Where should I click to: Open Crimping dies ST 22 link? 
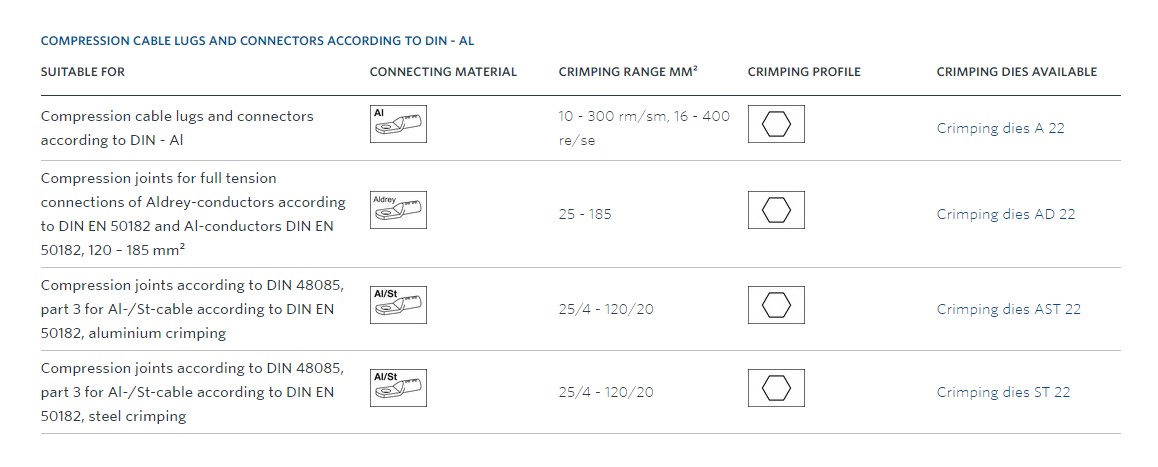coord(1004,392)
